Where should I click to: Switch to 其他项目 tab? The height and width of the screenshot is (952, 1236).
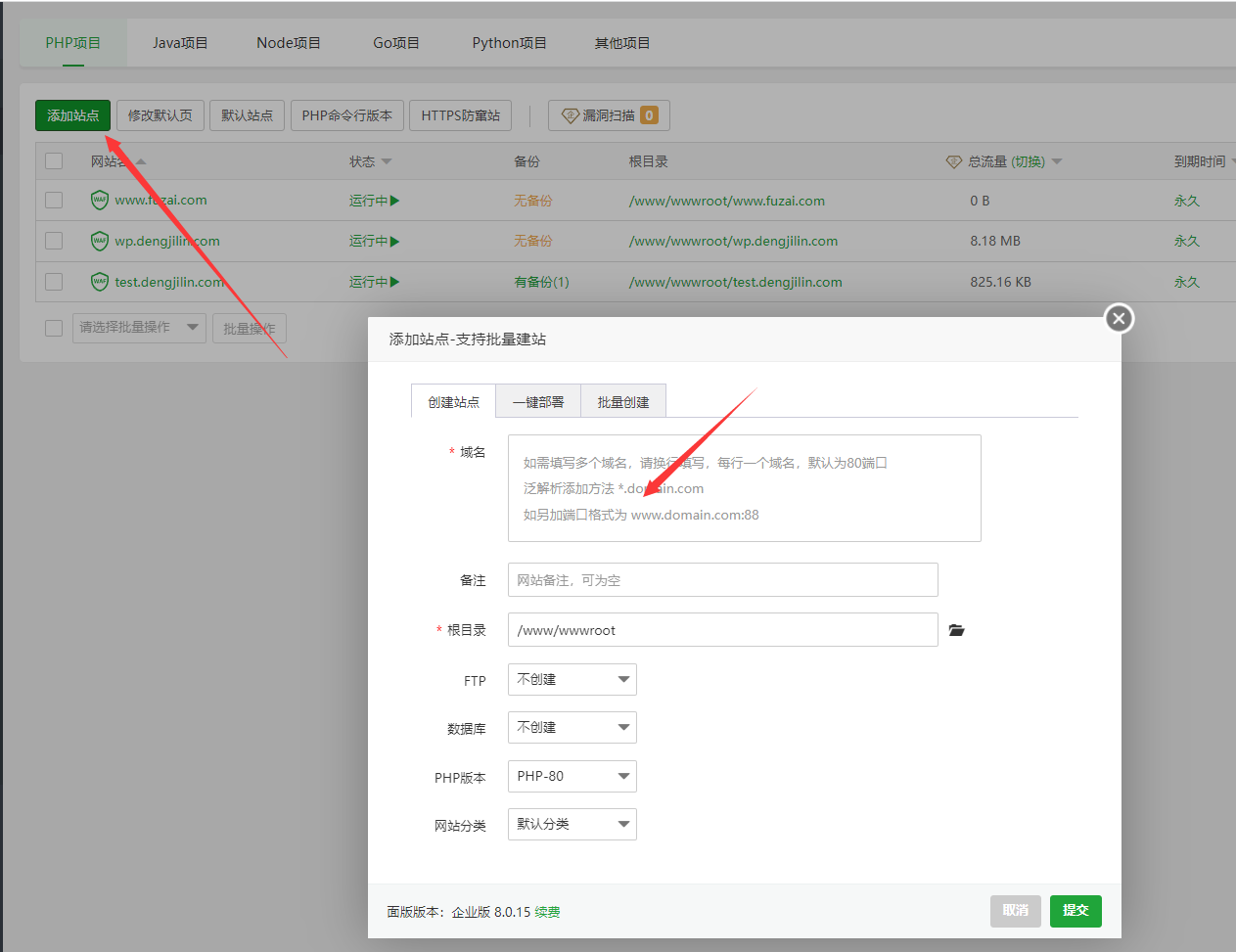[622, 43]
